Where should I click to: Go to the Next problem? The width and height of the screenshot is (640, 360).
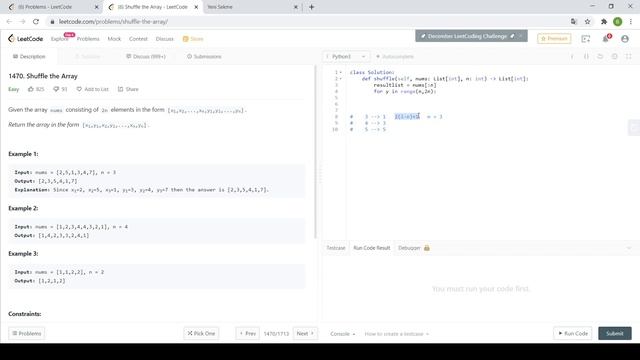[x=305, y=333]
